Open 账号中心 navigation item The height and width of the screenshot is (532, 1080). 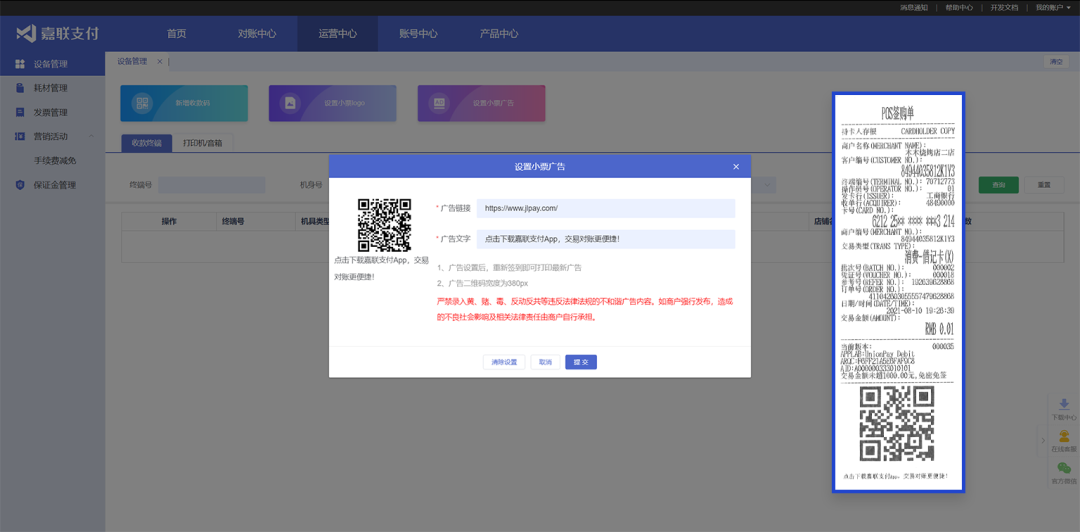coord(418,34)
